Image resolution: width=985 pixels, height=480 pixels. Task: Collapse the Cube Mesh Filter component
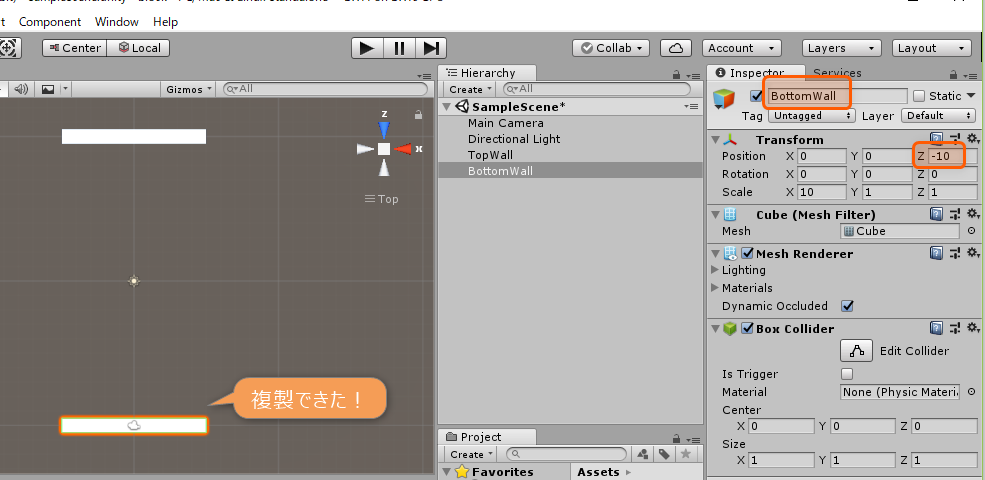(716, 215)
